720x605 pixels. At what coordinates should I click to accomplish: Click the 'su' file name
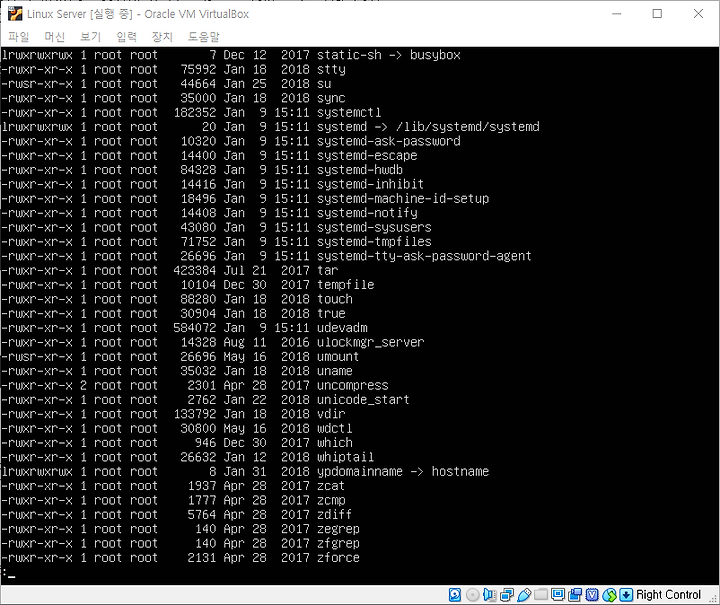[324, 84]
